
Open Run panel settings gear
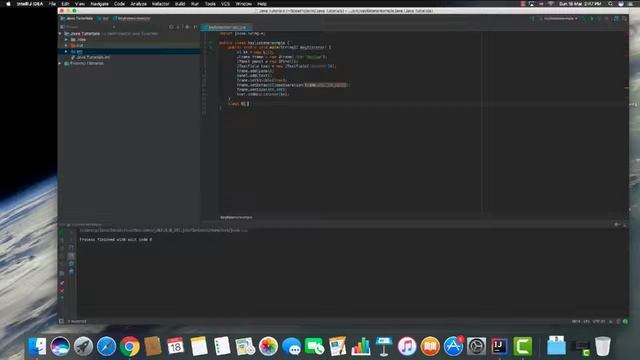617,224
